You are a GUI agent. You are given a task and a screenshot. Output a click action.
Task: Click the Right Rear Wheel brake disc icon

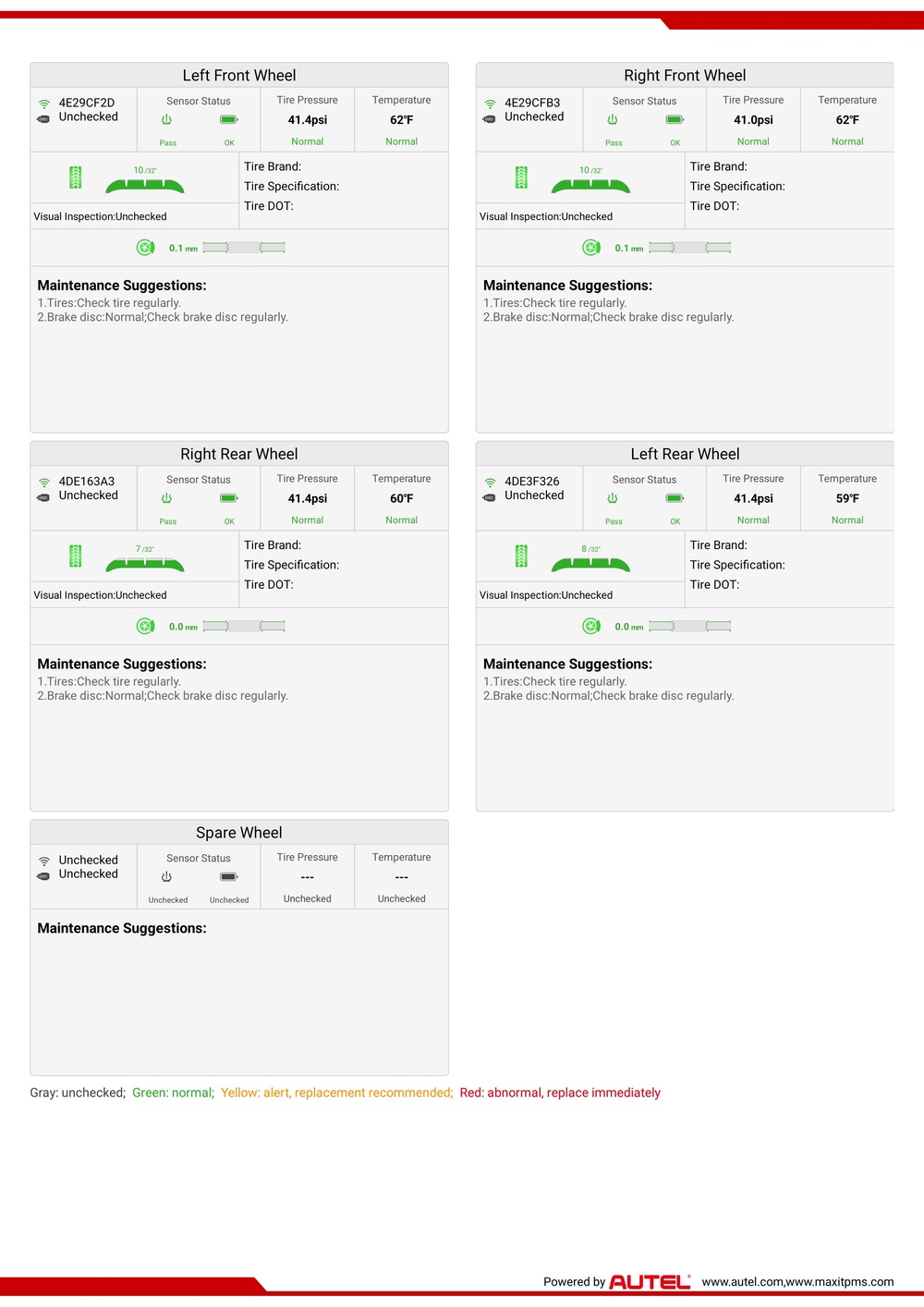point(146,627)
